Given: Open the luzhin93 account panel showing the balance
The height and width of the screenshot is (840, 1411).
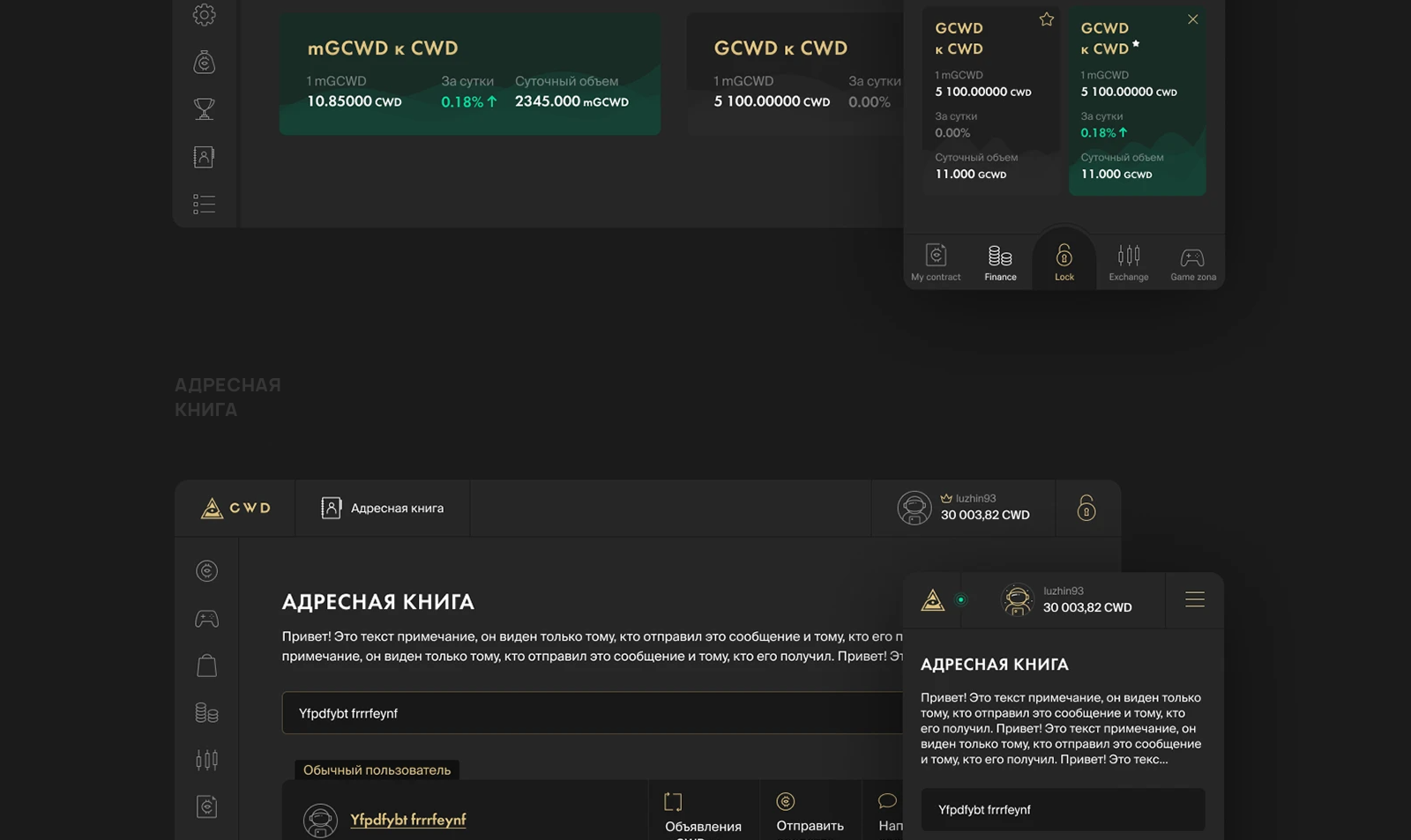Looking at the screenshot, I should coord(963,508).
